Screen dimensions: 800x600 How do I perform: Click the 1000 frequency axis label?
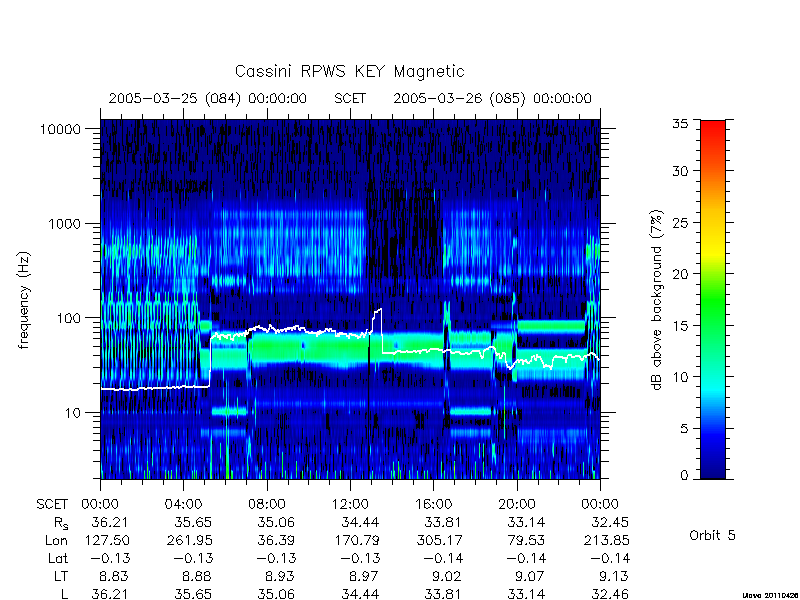[64, 224]
